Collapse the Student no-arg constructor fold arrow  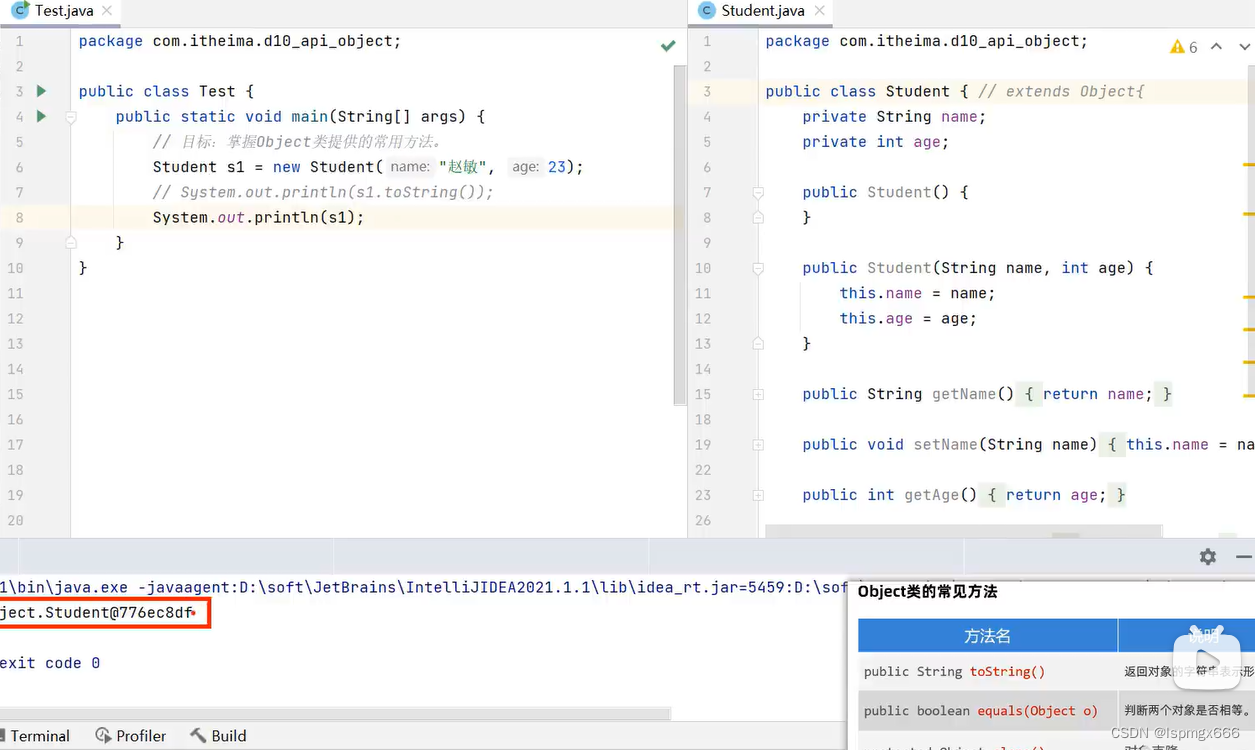click(x=758, y=192)
